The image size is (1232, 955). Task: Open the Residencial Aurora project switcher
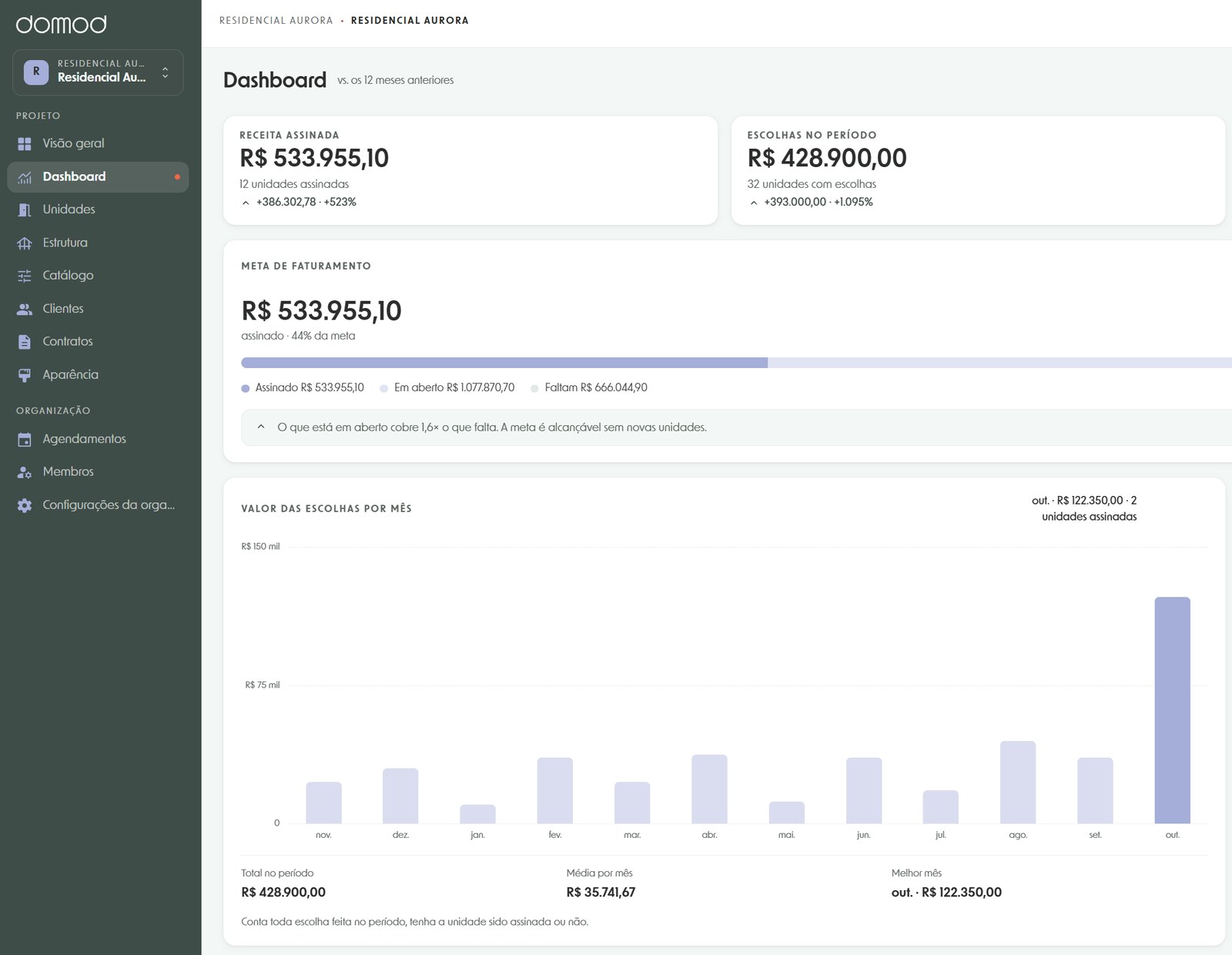point(98,72)
